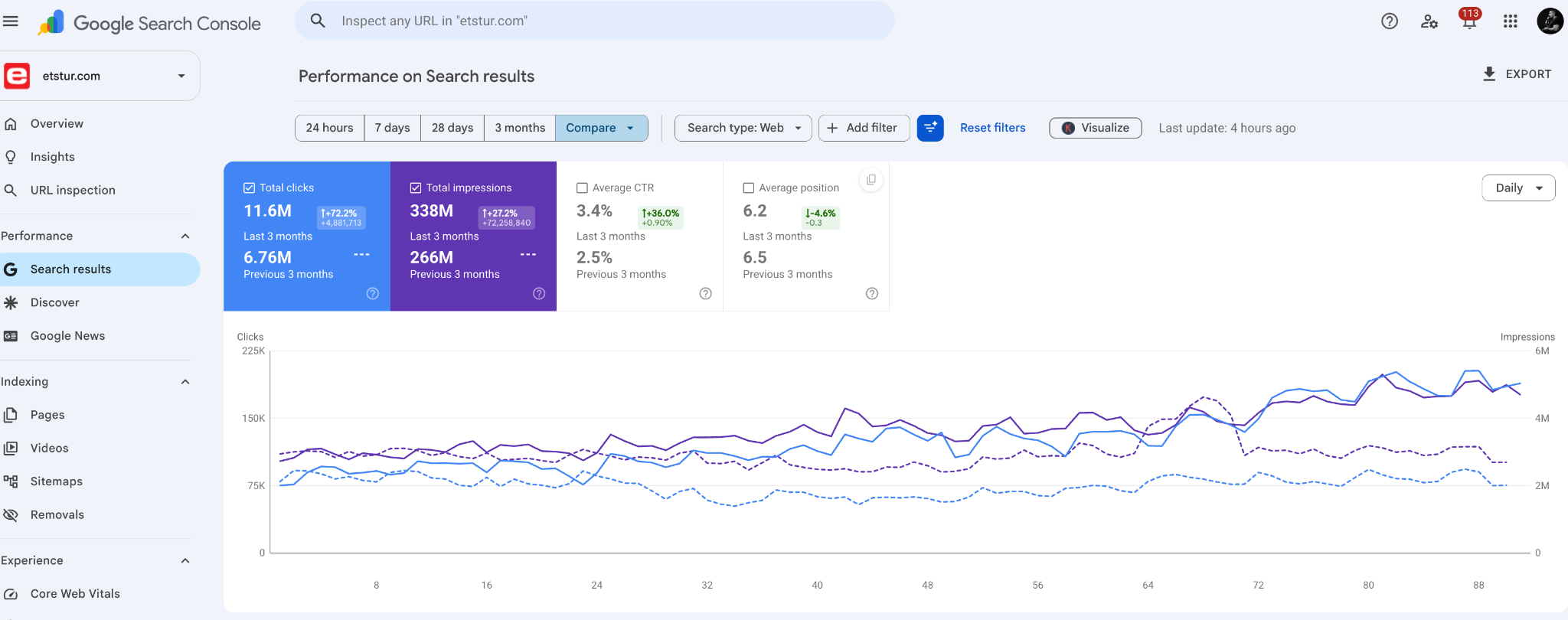Enable the Average CTR checkbox
Screen dimensions: 1568x620
pyautogui.click(x=582, y=188)
